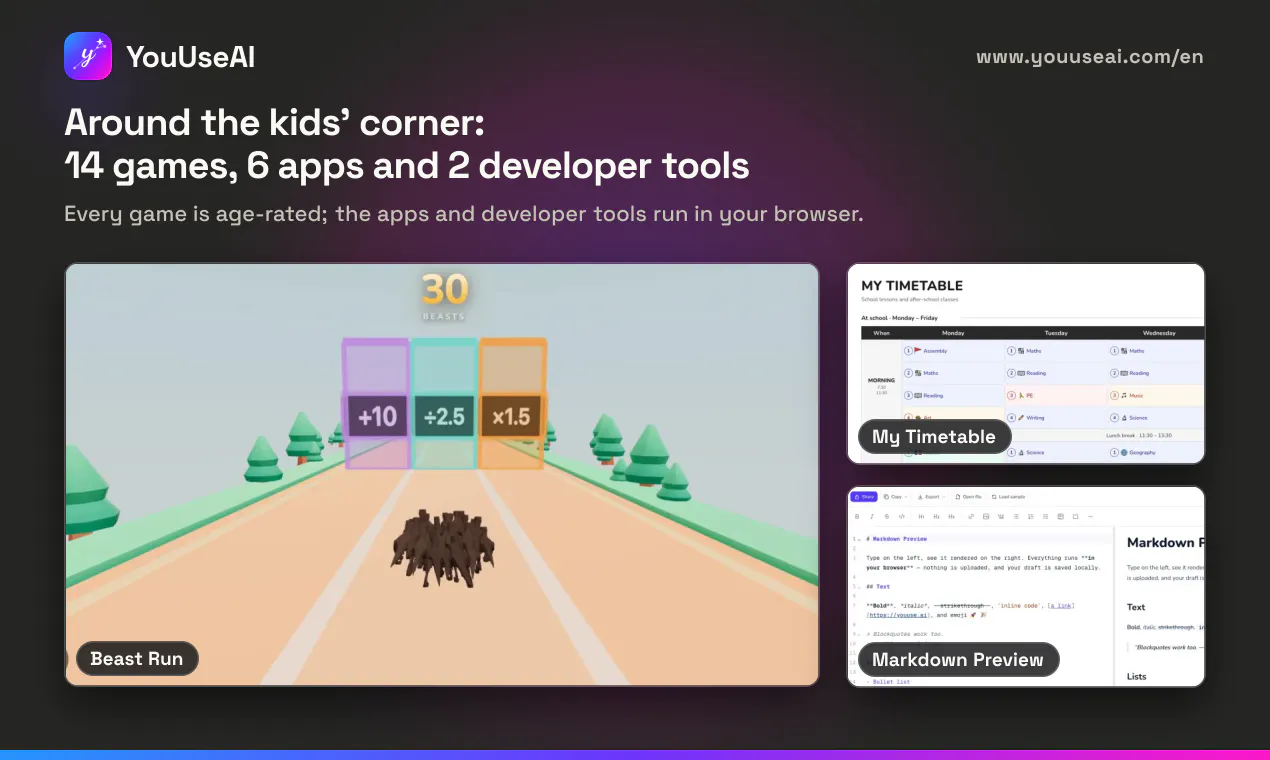Click the rendered 'Lists' heading in preview

tap(1137, 677)
